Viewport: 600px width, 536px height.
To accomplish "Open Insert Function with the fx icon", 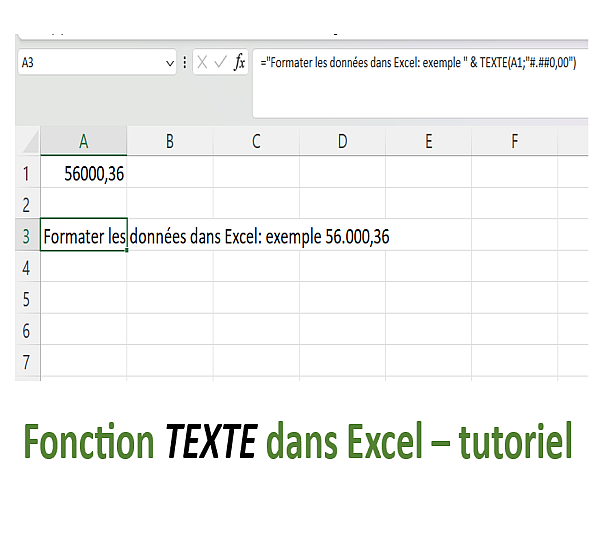I will coord(239,62).
